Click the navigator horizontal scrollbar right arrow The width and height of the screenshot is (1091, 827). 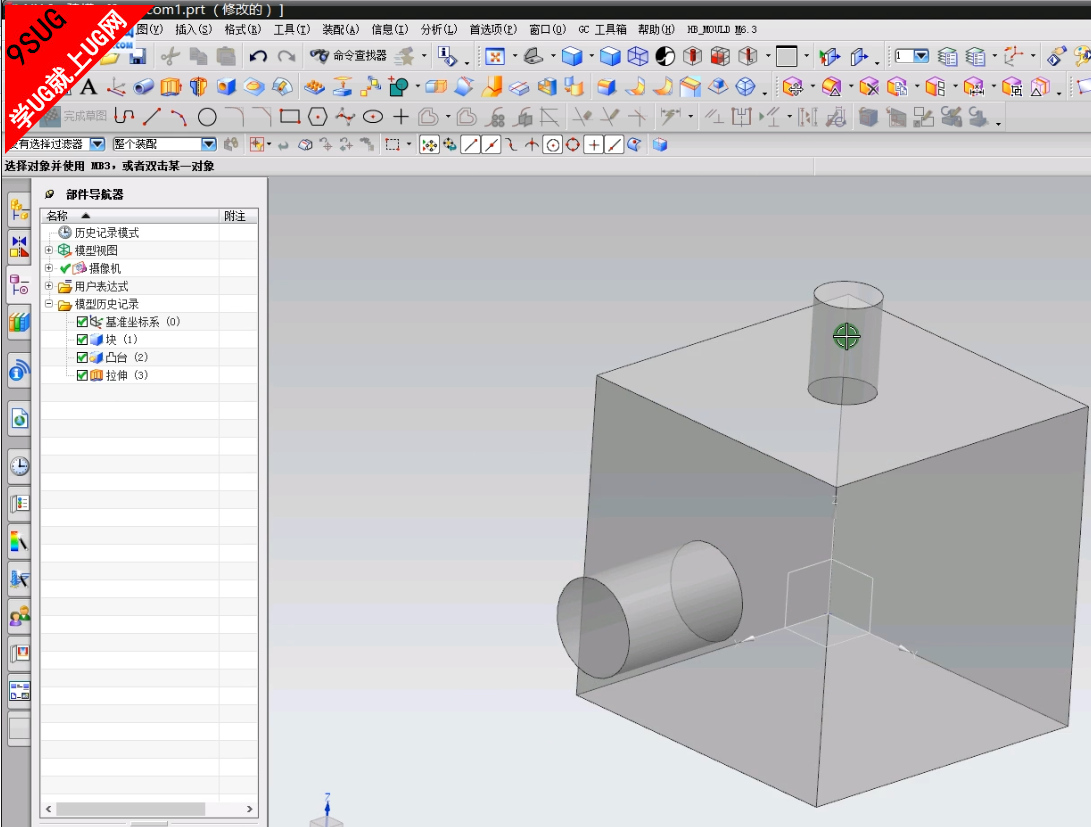tap(249, 809)
